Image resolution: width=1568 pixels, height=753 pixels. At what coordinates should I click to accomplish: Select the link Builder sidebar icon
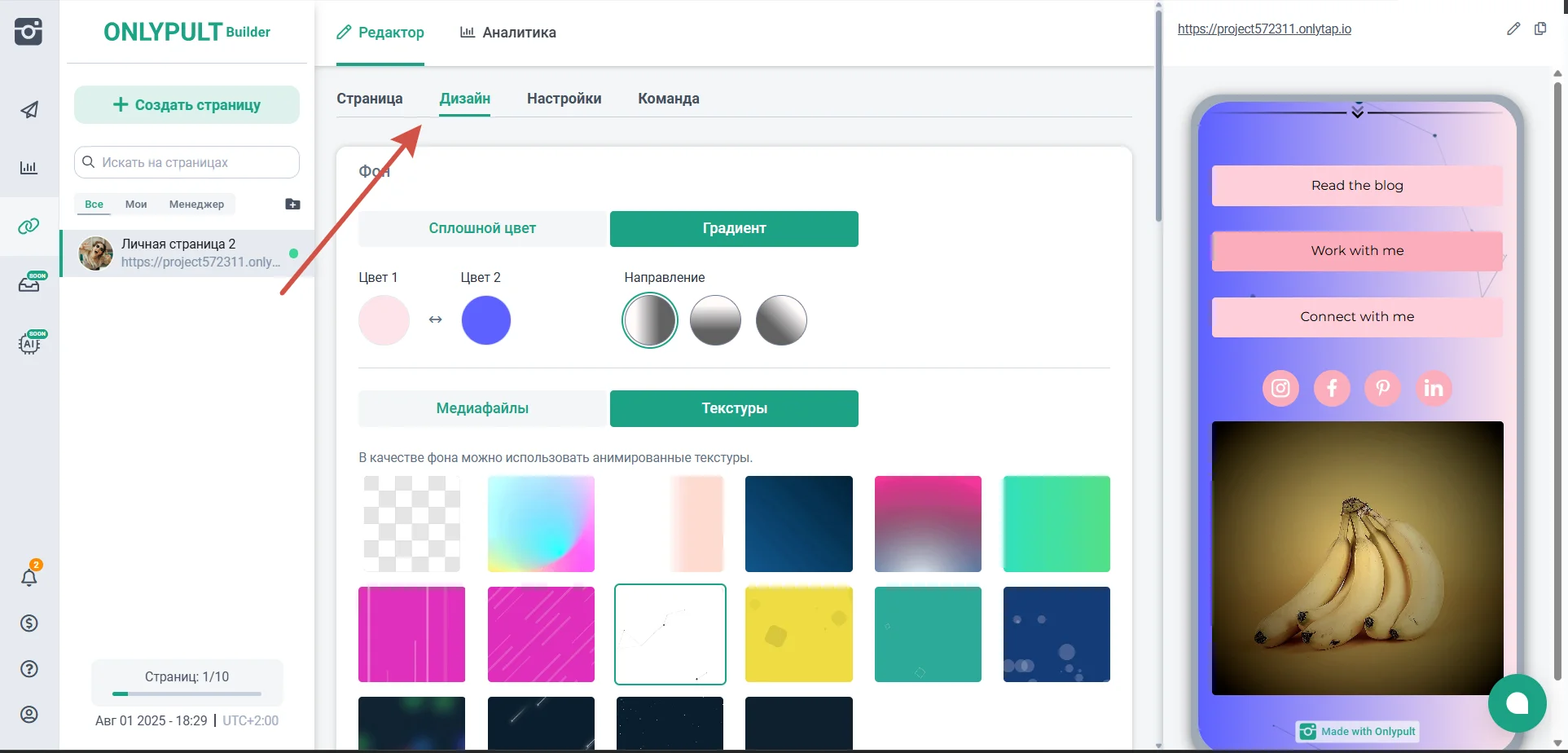point(29,226)
